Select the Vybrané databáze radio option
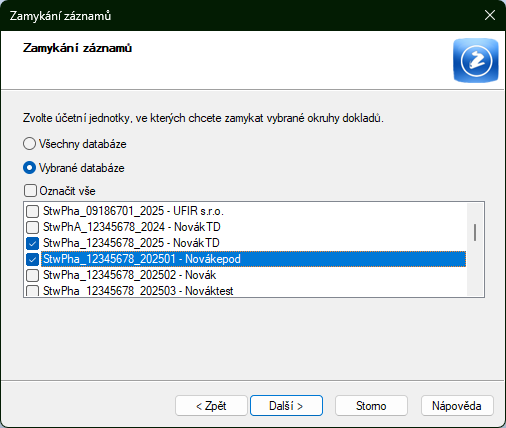The height and width of the screenshot is (428, 506). point(29,168)
